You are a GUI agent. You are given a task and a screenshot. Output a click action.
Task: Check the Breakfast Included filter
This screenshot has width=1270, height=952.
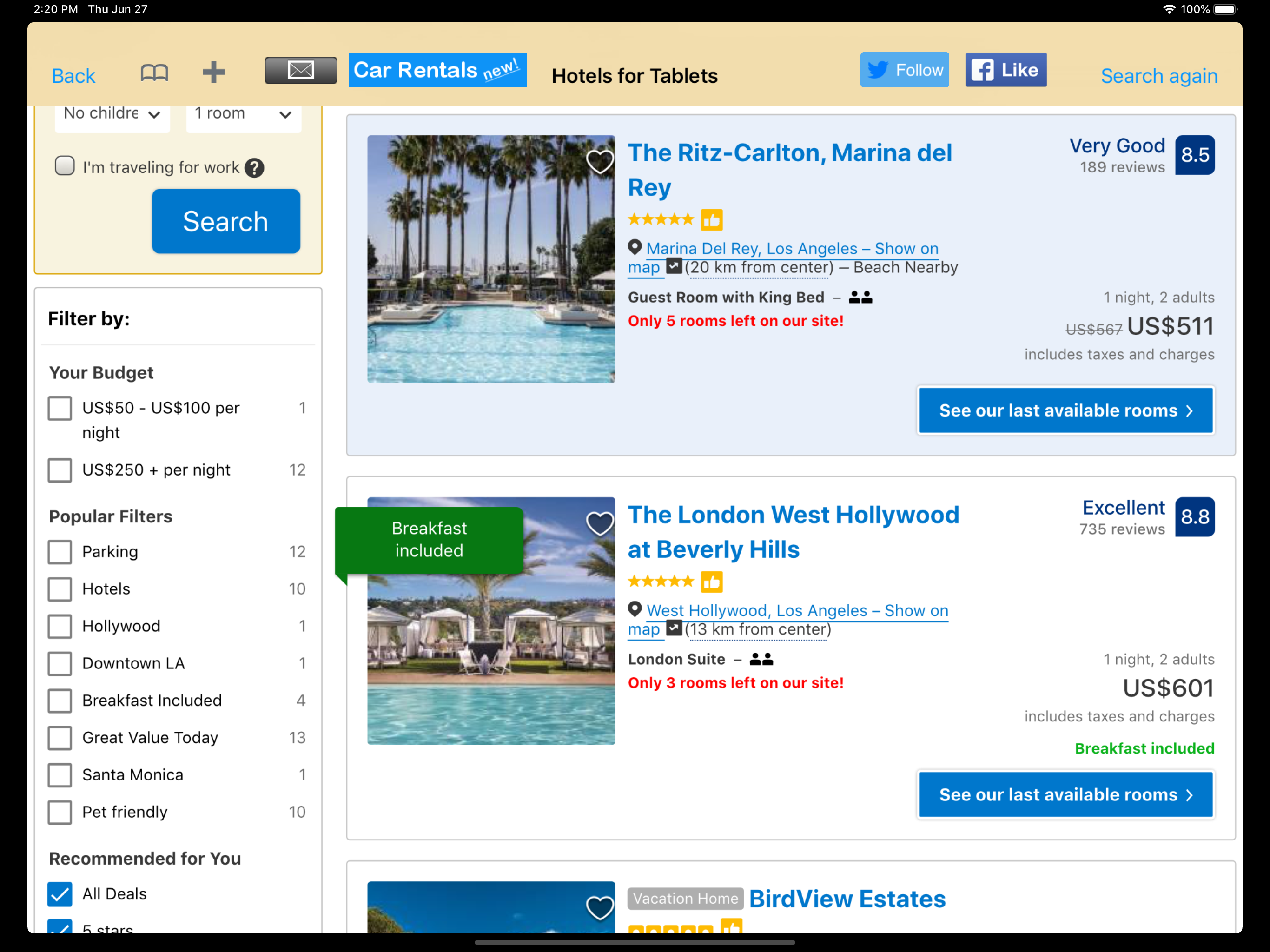[60, 701]
